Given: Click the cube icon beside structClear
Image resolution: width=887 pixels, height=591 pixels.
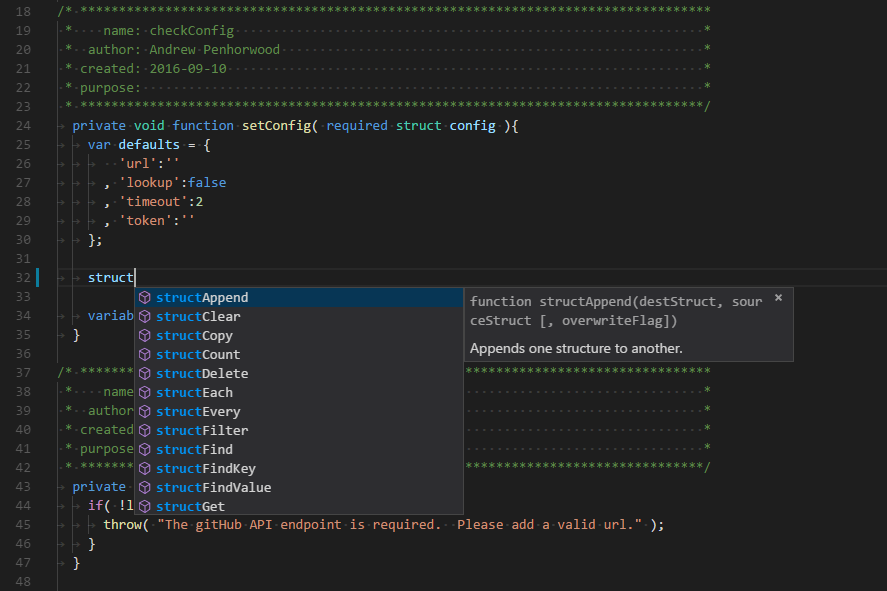Looking at the screenshot, I should pyautogui.click(x=145, y=317).
